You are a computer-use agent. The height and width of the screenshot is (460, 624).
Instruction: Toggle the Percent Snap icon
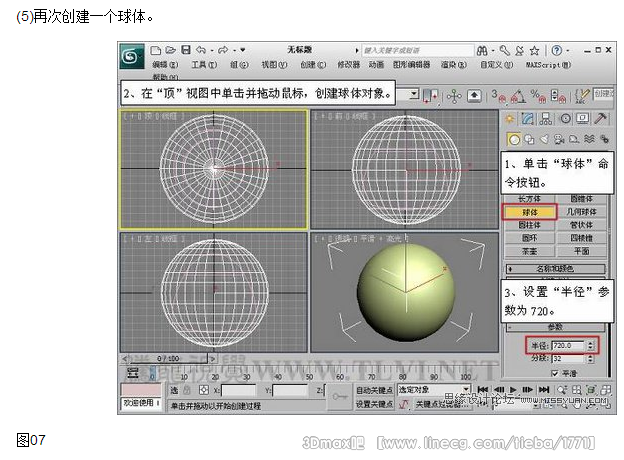point(539,96)
